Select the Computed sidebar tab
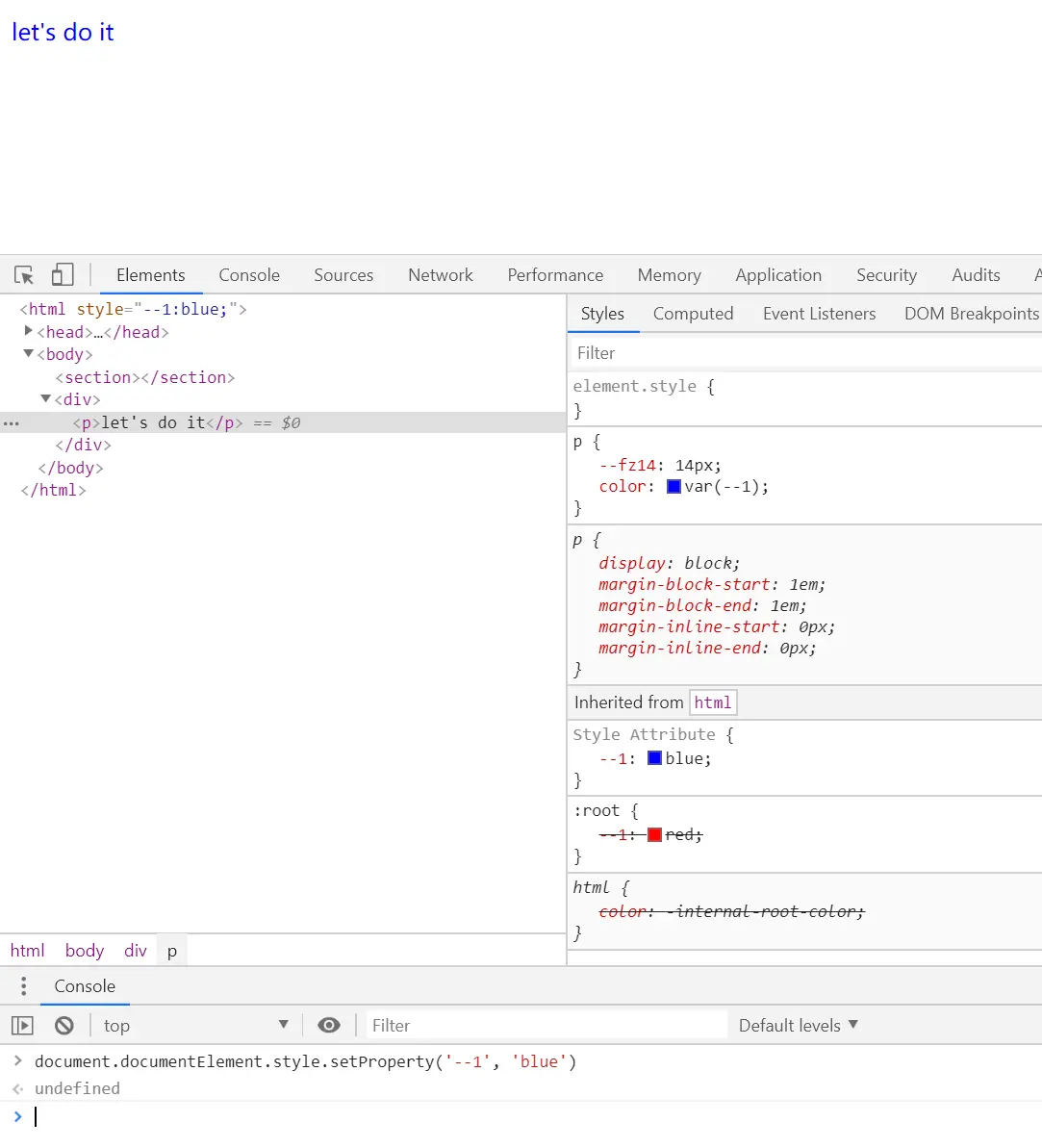The image size is (1042, 1148). point(693,314)
